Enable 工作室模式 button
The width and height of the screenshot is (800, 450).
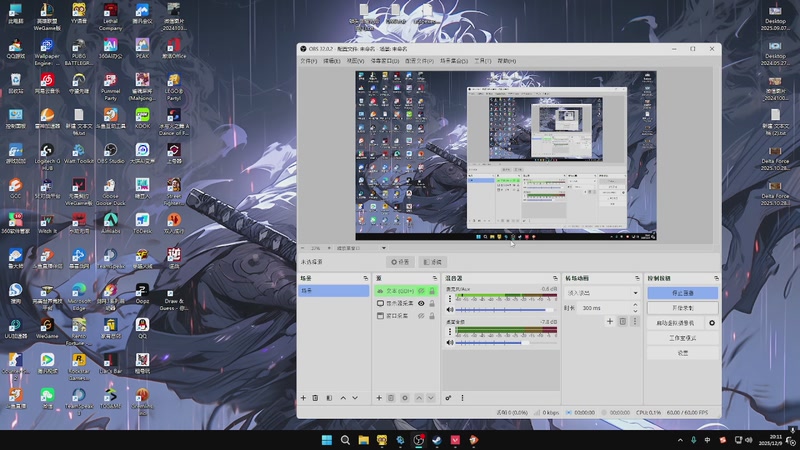683,338
